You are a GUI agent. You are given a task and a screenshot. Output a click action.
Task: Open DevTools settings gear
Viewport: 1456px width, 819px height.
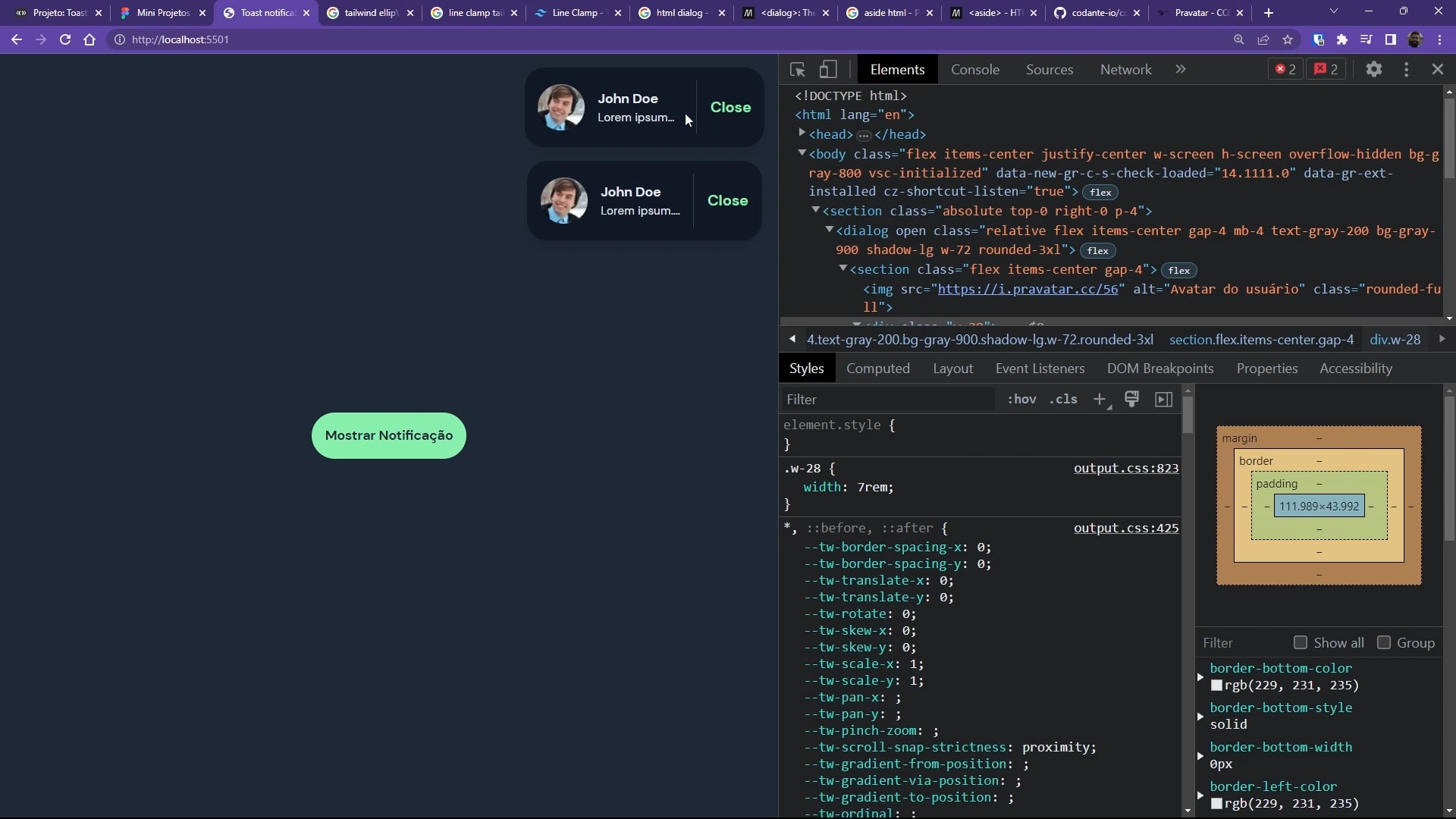[x=1373, y=69]
